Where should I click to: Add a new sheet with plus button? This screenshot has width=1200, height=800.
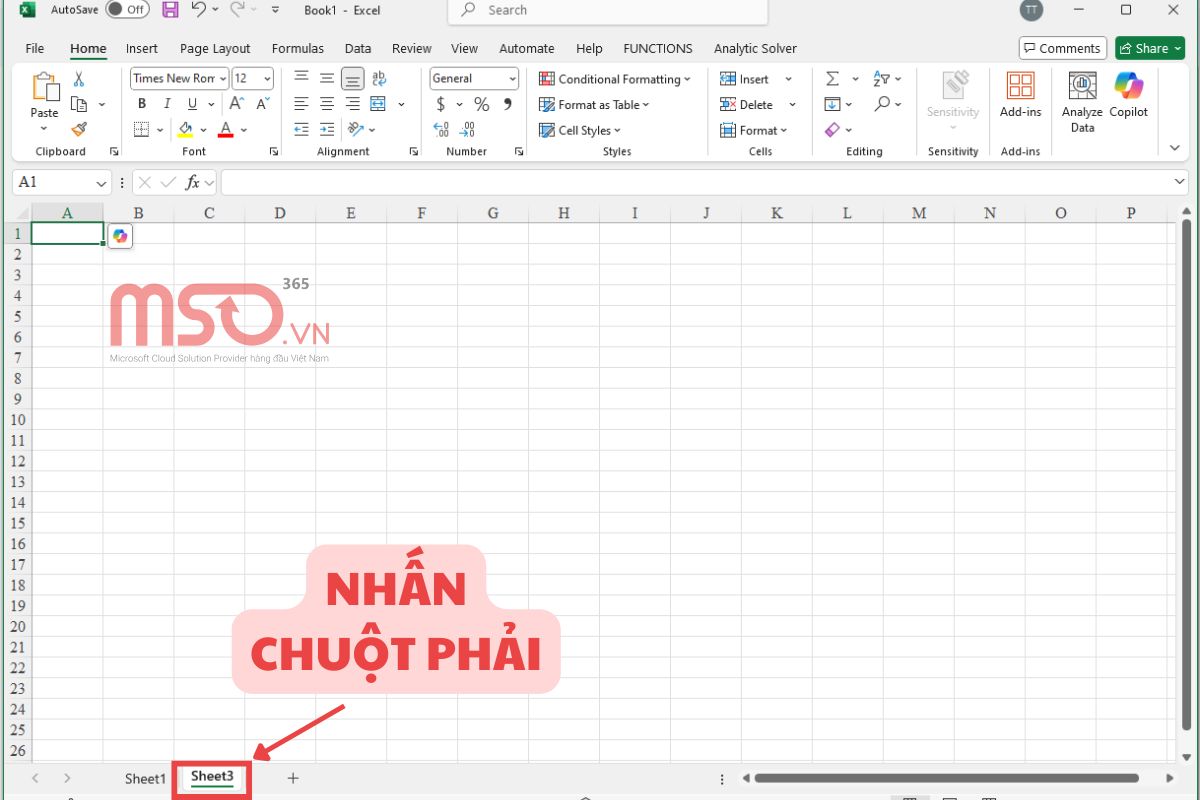(293, 777)
